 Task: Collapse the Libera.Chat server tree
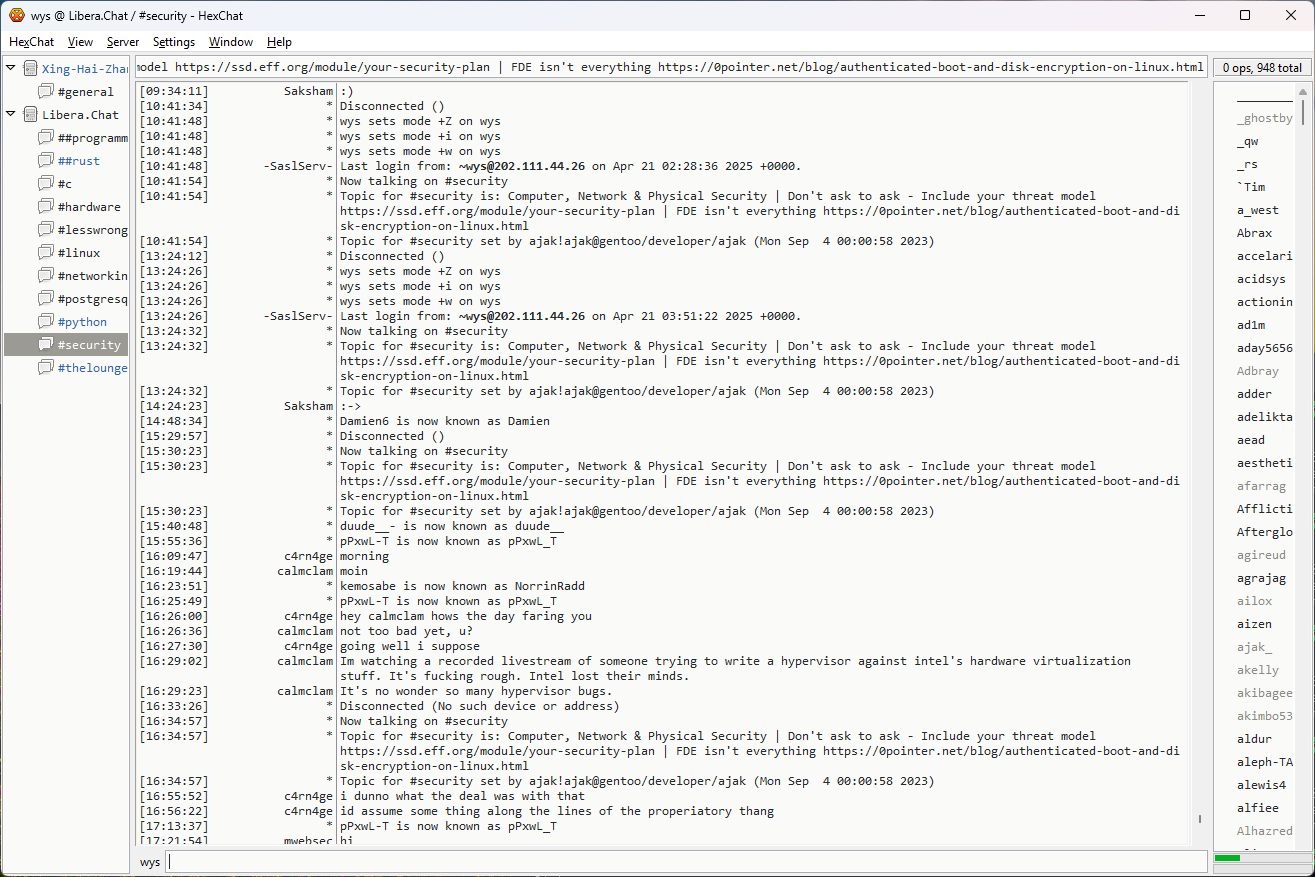pos(11,114)
